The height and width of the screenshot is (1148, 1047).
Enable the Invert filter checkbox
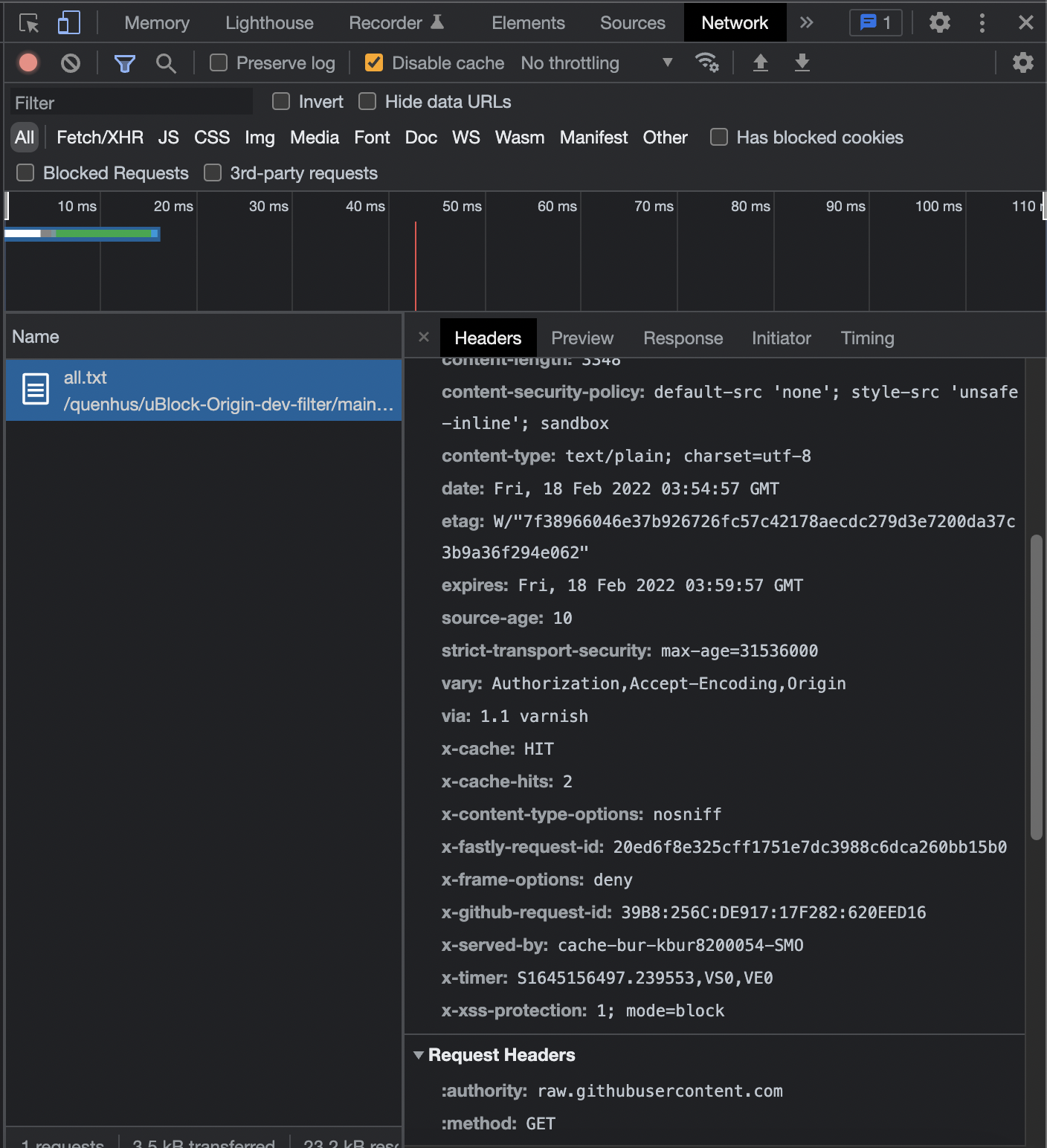click(281, 101)
